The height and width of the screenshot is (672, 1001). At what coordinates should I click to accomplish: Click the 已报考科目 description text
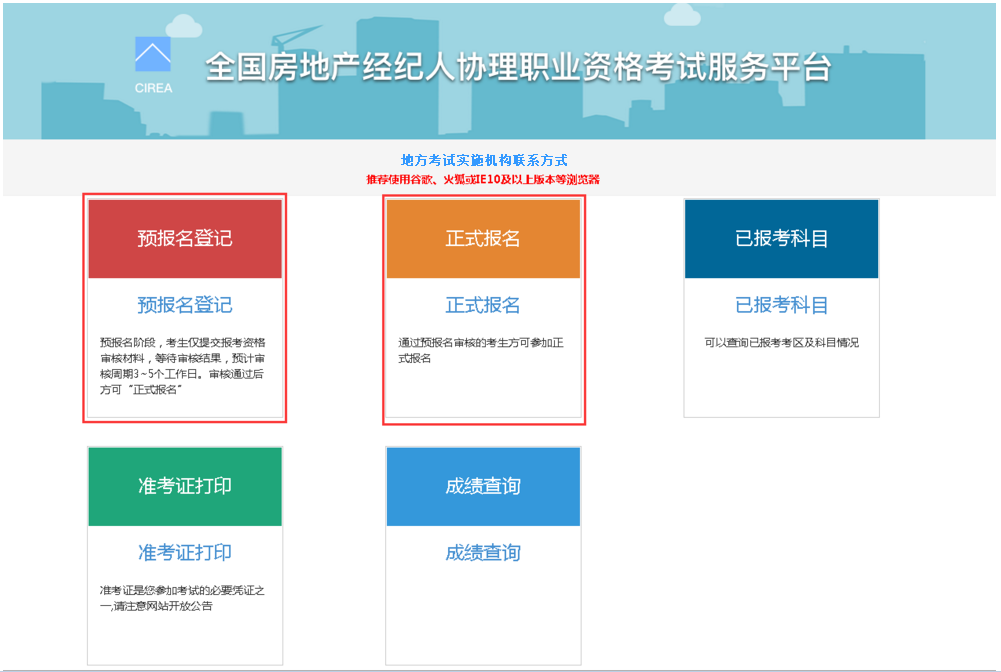point(781,343)
